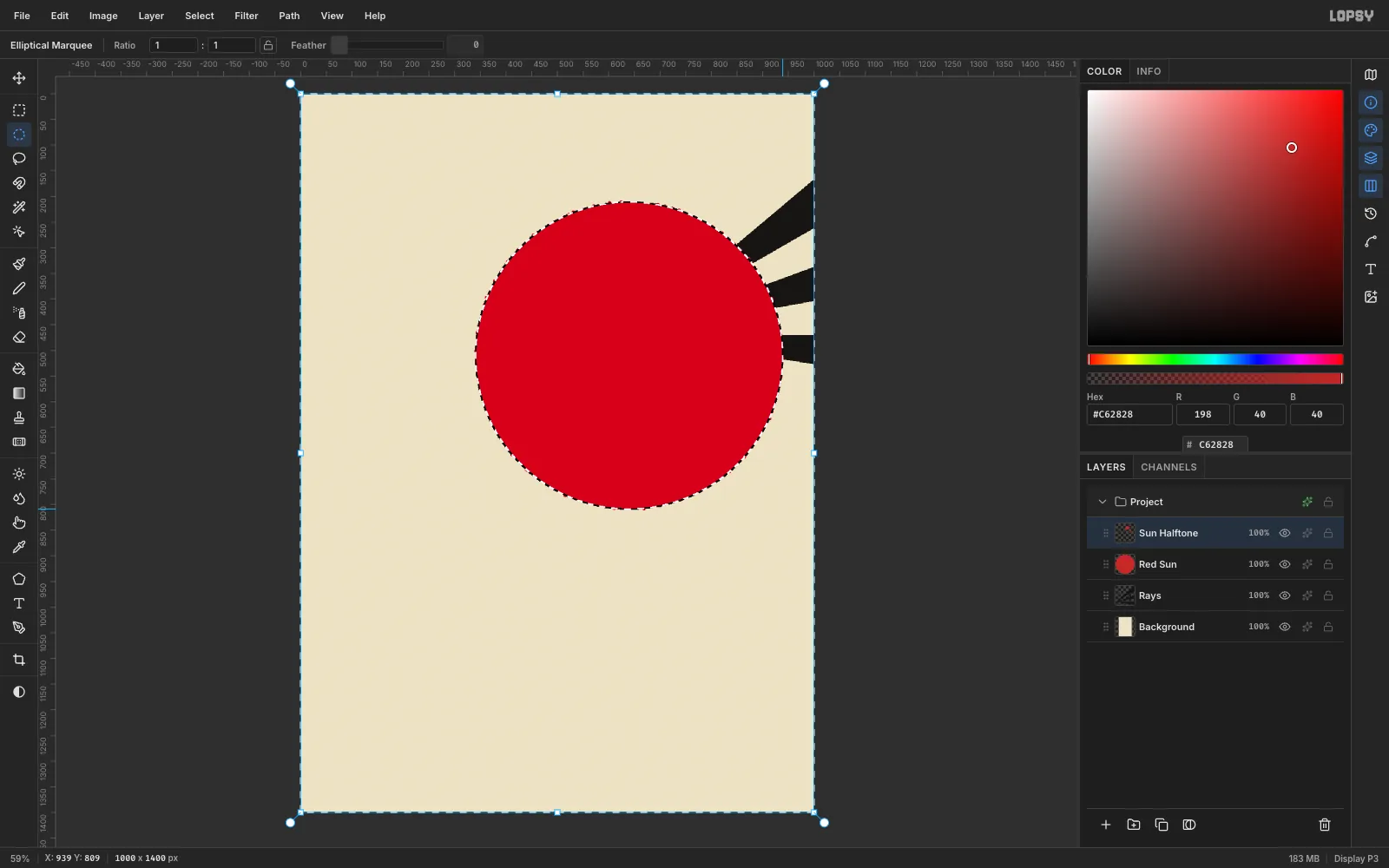
Task: Click the first Ratio input field
Action: tap(174, 45)
